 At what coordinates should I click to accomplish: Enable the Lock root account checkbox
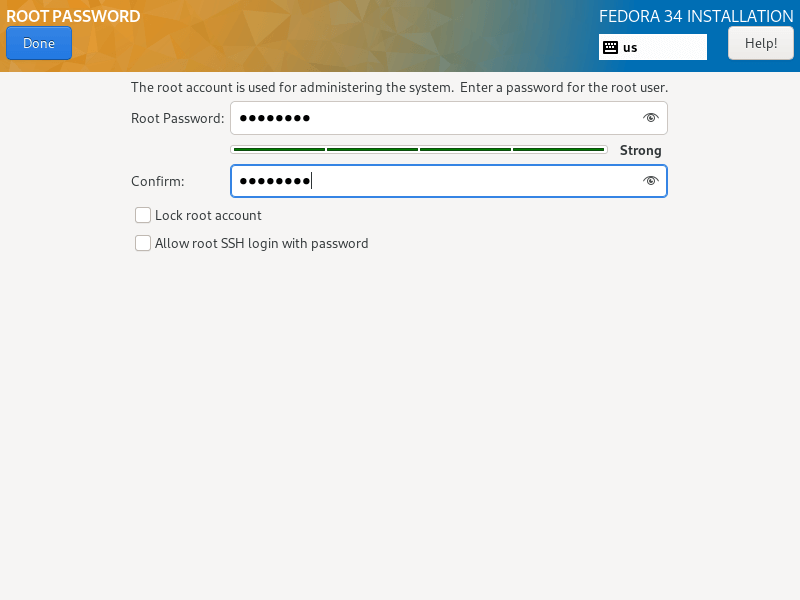(143, 215)
